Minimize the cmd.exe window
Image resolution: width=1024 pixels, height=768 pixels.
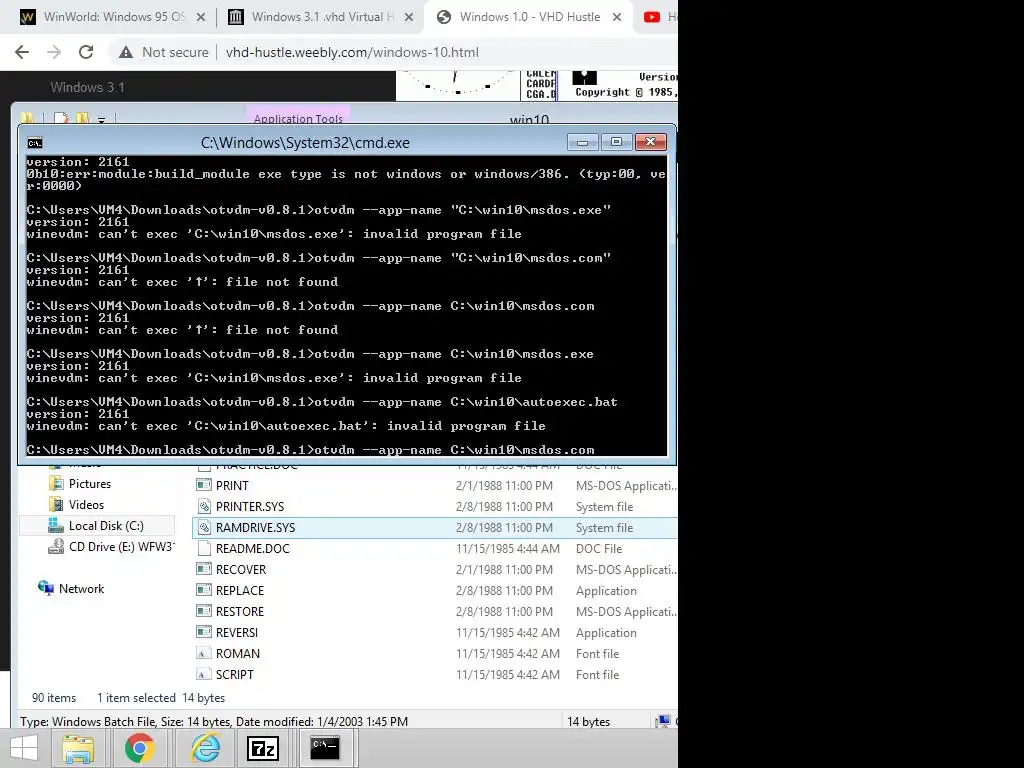583,142
